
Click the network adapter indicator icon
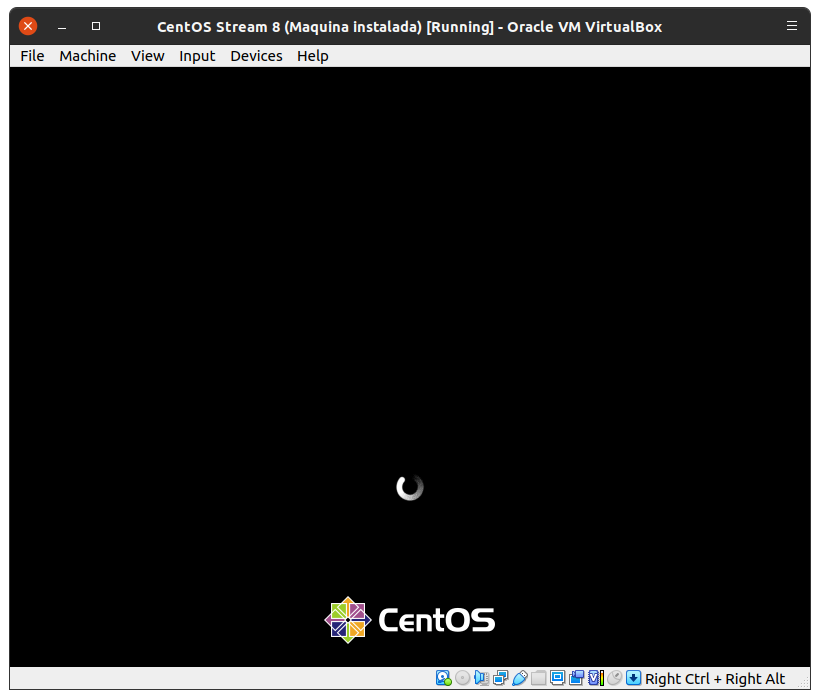click(500, 678)
